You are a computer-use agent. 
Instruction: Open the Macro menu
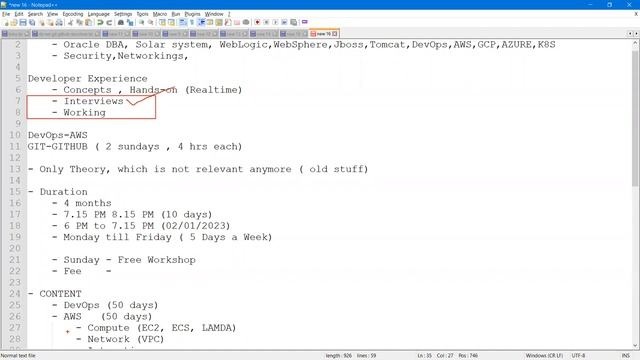pyautogui.click(x=160, y=14)
